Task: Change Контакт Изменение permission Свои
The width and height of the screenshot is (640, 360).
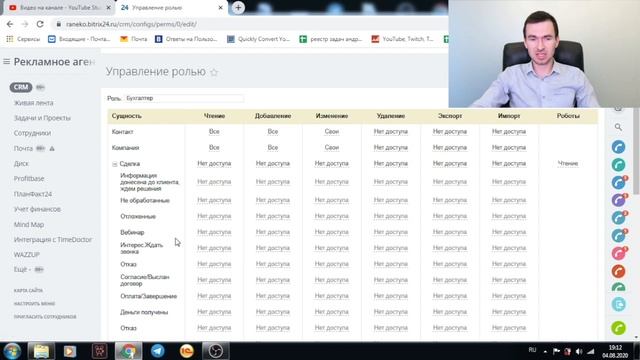Action: click(331, 131)
